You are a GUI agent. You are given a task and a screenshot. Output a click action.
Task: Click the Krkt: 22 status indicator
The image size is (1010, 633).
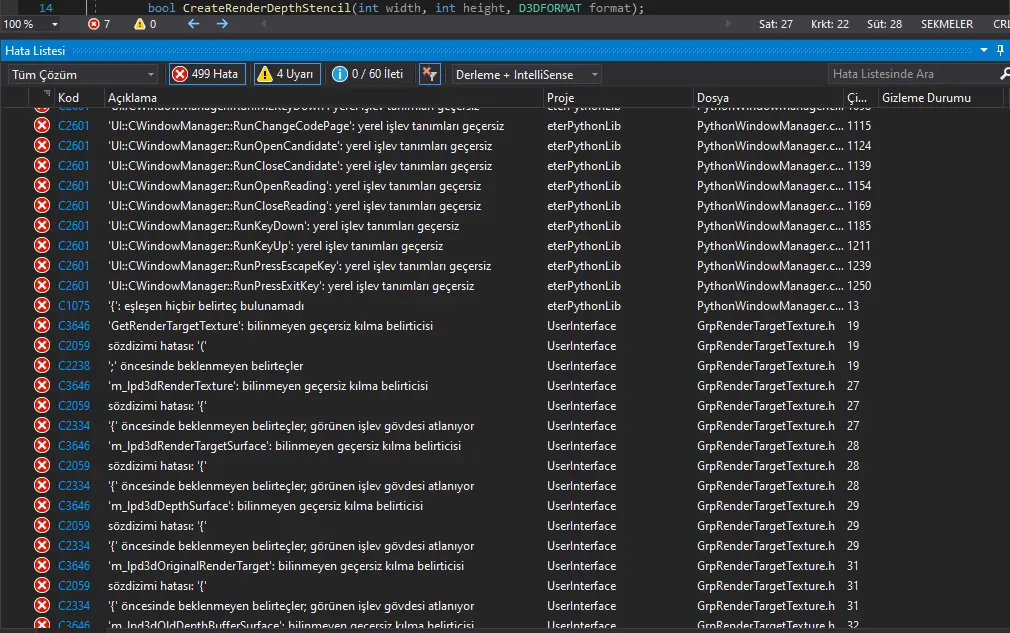(x=830, y=24)
